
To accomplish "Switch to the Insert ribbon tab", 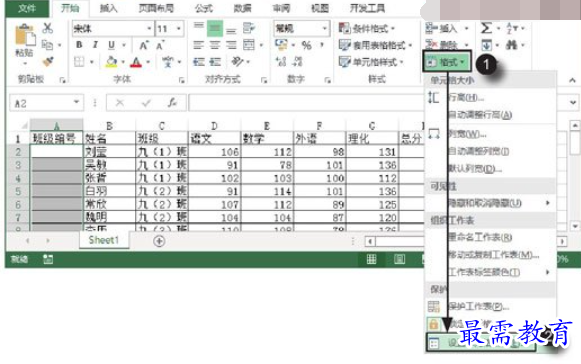I will tap(108, 8).
